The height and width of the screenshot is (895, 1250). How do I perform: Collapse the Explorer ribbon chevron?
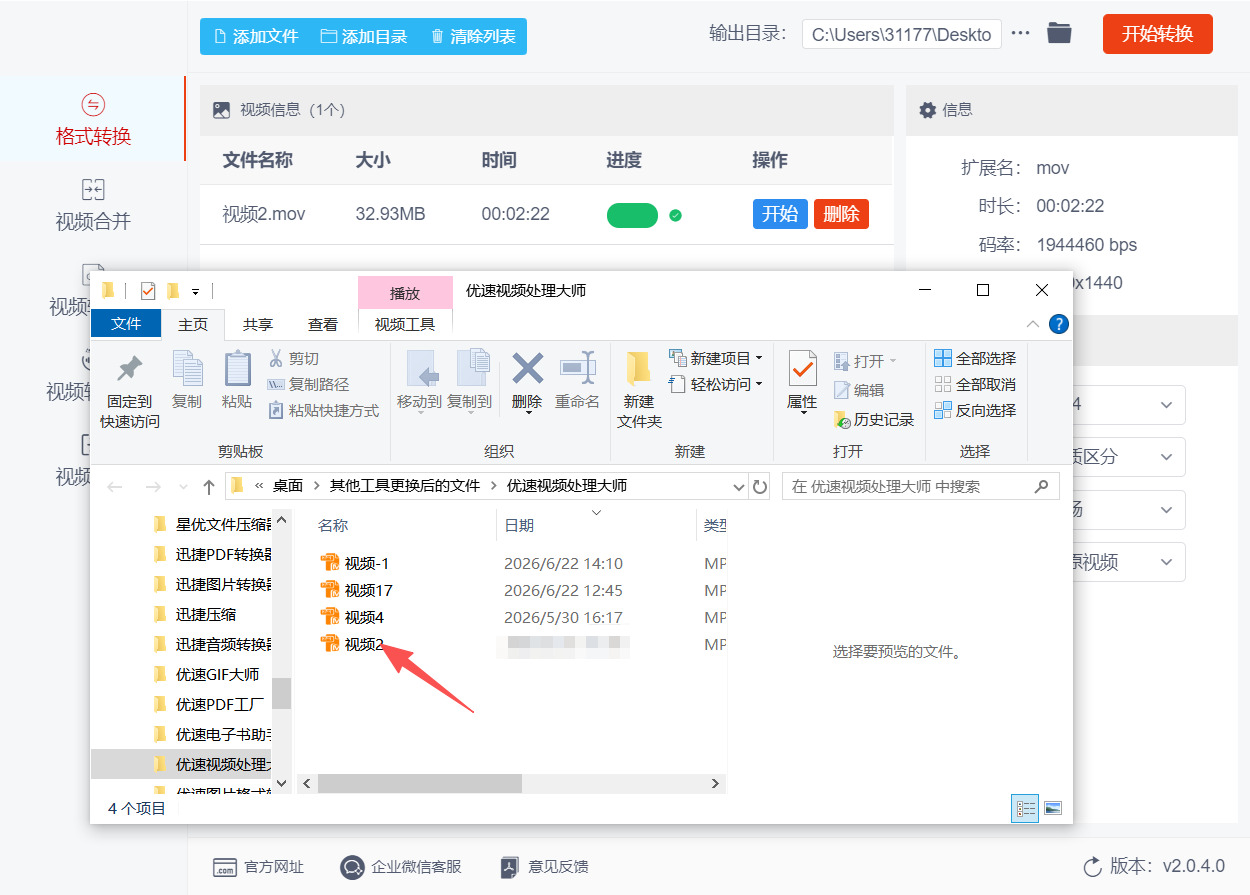point(1033,324)
